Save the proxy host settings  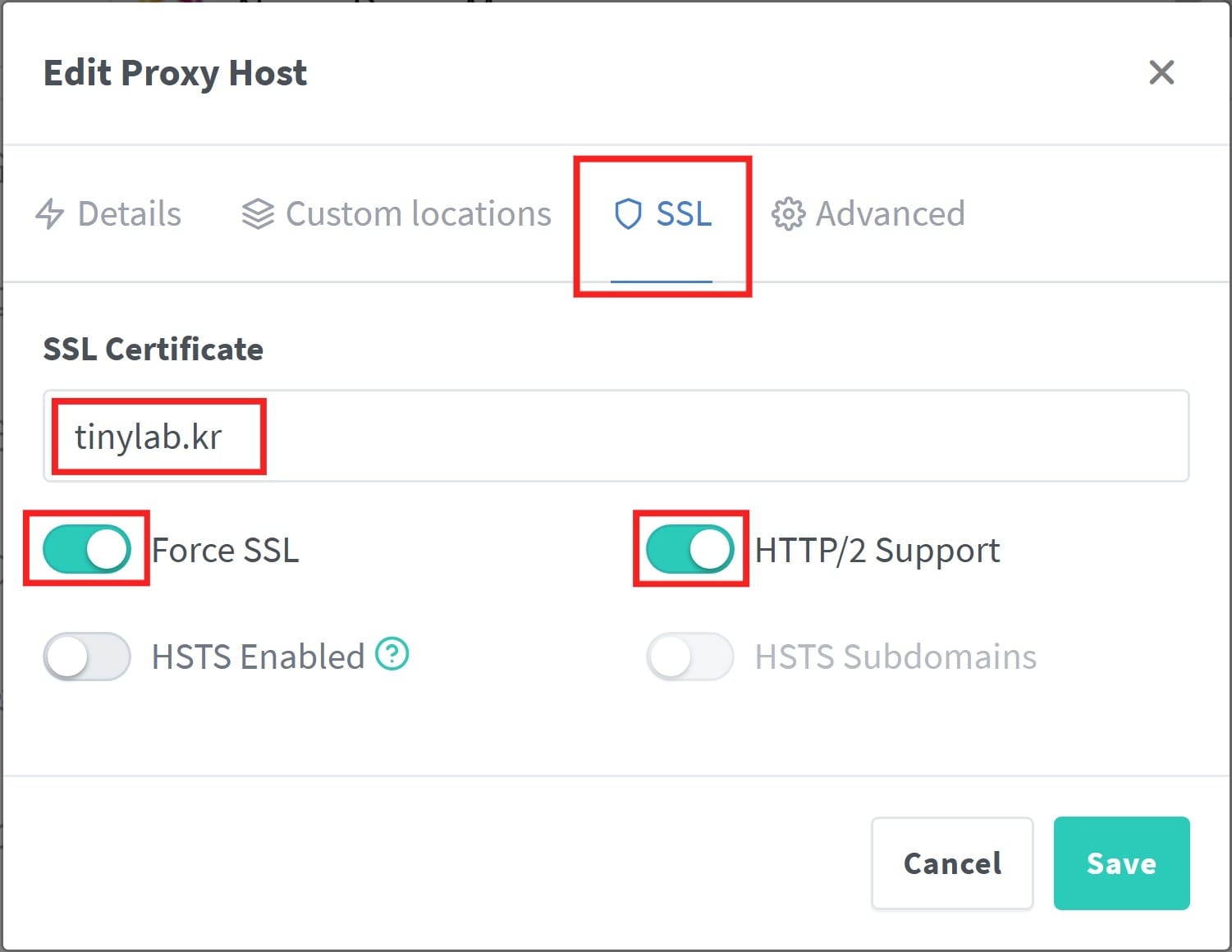click(x=1121, y=863)
